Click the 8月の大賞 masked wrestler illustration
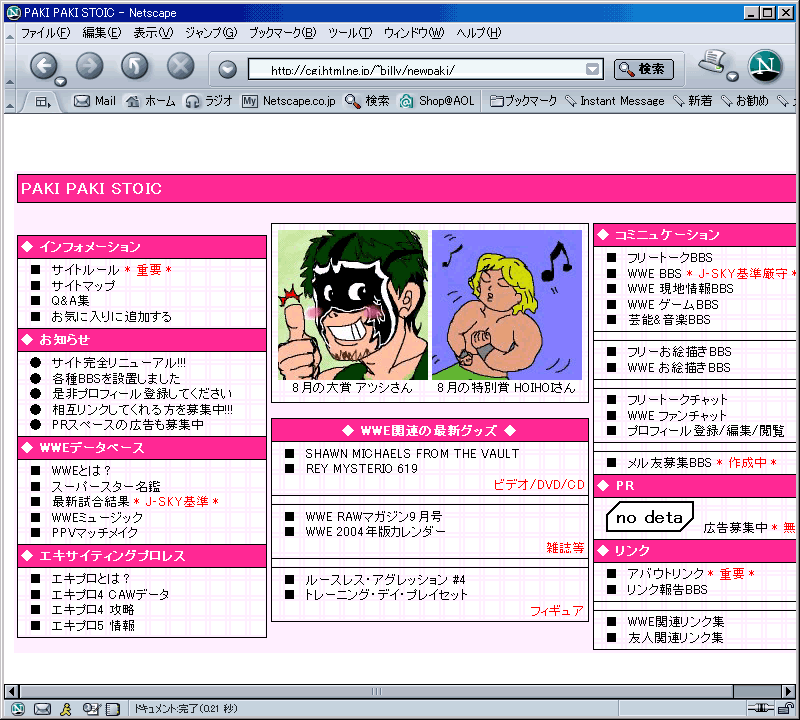 [x=353, y=305]
